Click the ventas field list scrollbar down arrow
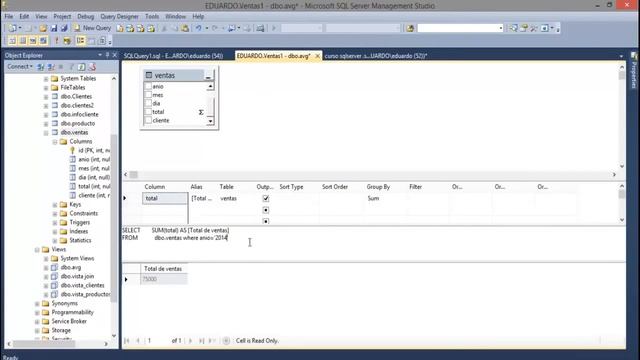The width and height of the screenshot is (640, 360). tap(210, 121)
